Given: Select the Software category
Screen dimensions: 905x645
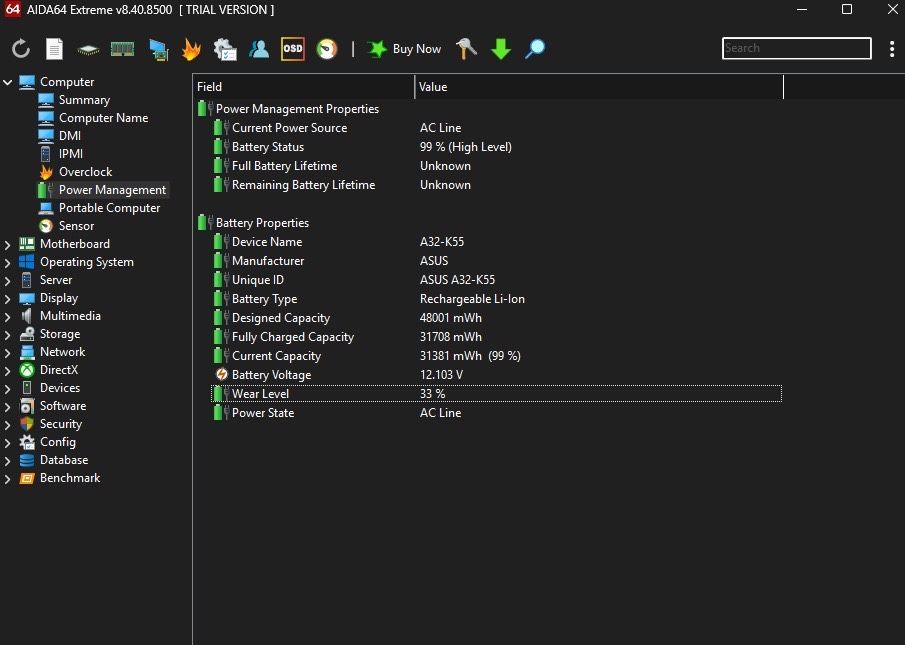Looking at the screenshot, I should 63,406.
